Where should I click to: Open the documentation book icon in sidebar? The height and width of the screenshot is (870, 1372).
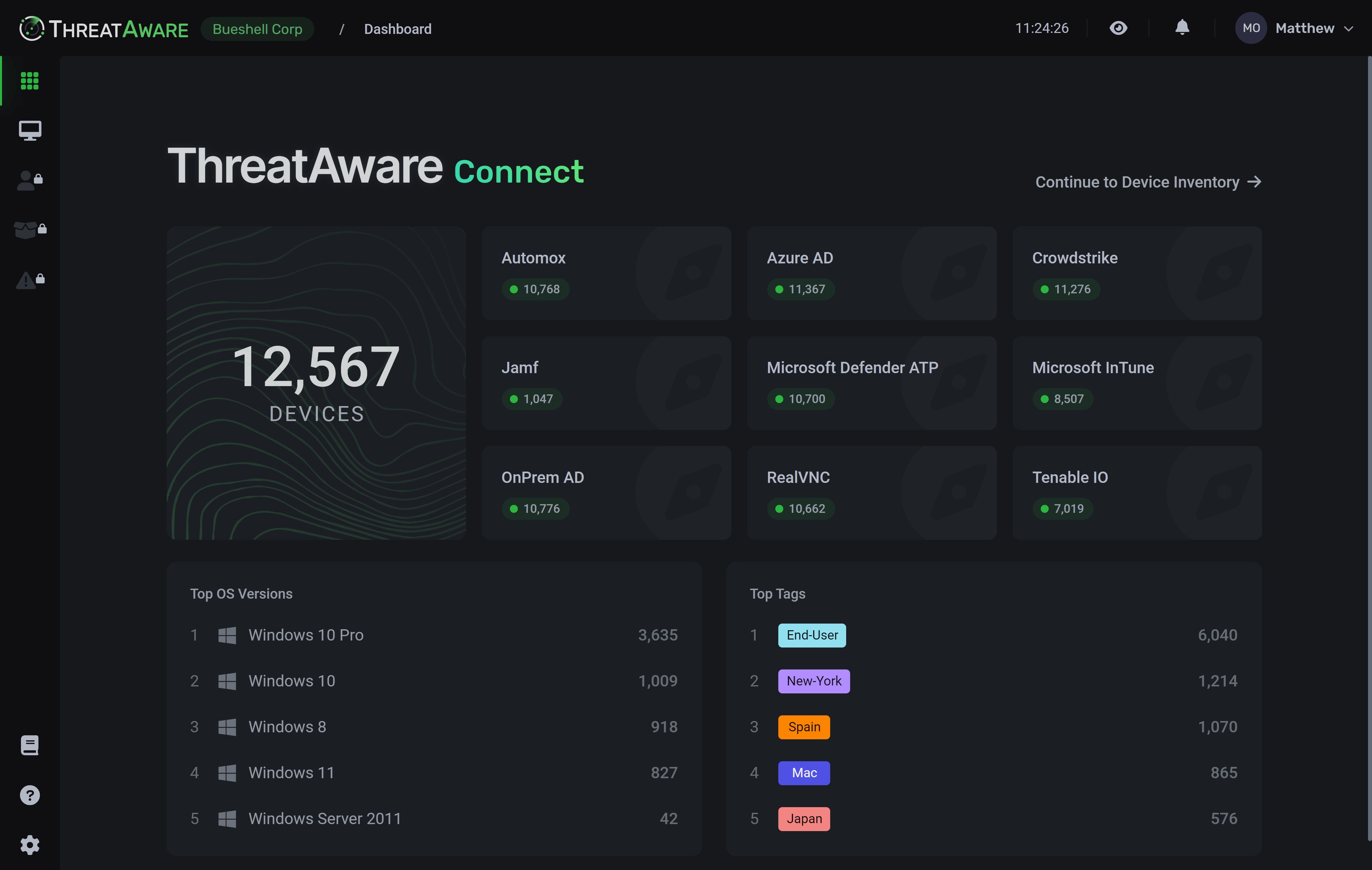[x=30, y=745]
